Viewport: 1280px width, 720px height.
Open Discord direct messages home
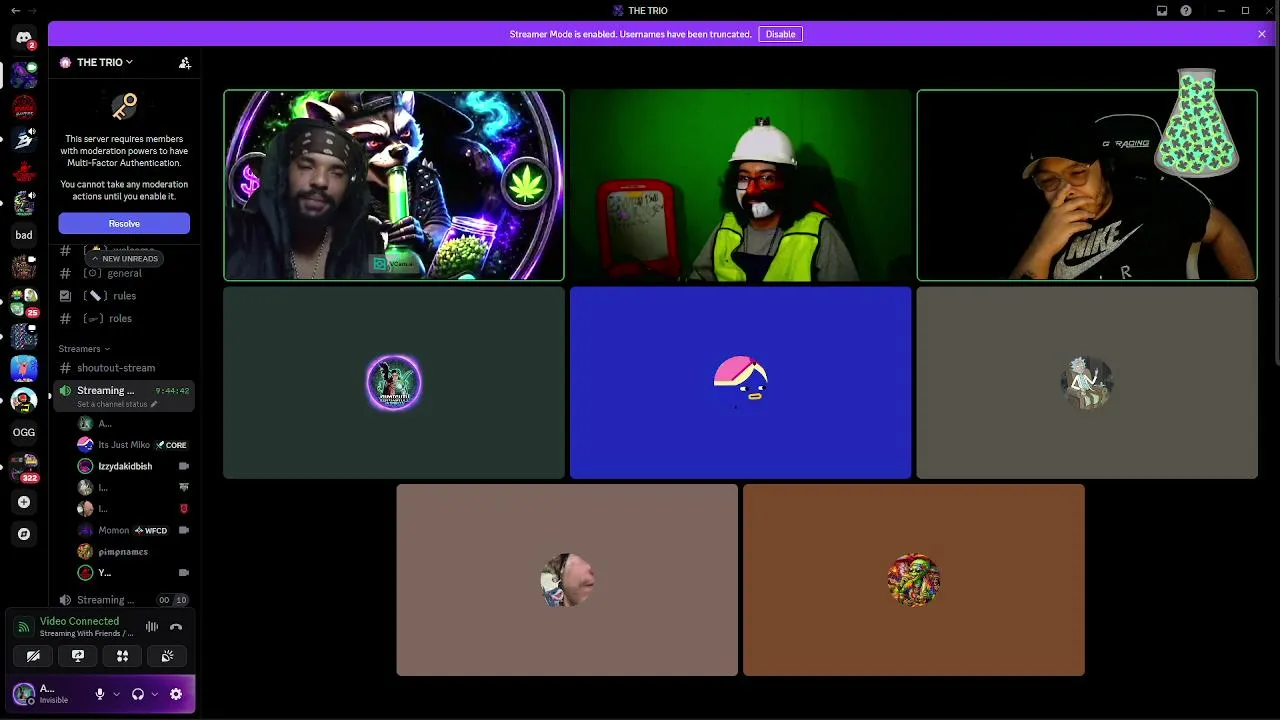[24, 38]
